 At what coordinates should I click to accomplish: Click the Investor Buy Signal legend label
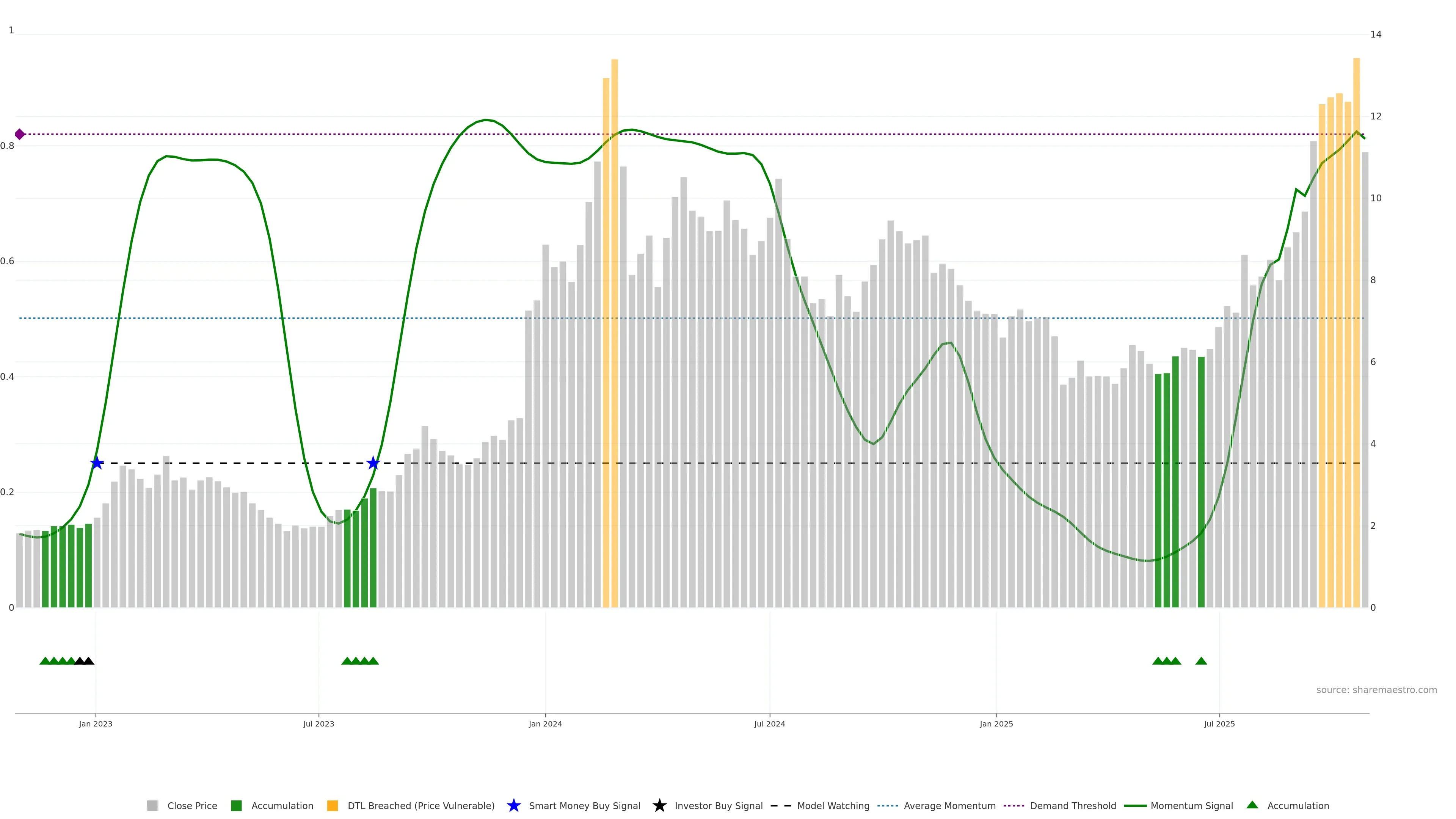719,805
